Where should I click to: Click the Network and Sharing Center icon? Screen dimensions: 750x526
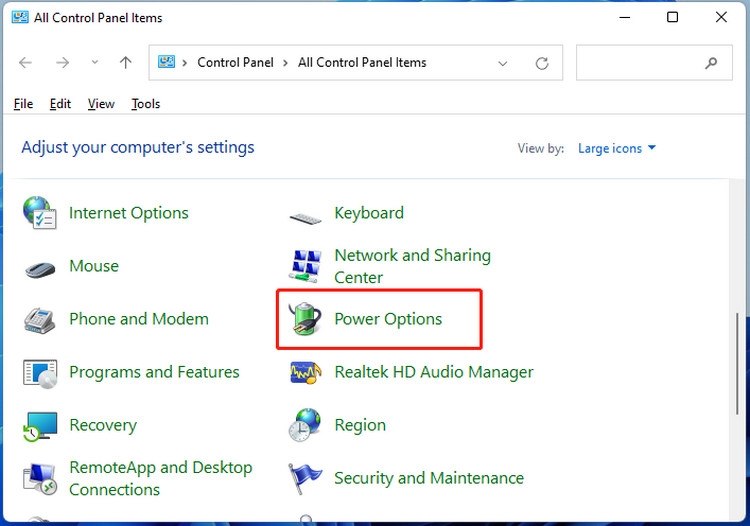tap(305, 266)
